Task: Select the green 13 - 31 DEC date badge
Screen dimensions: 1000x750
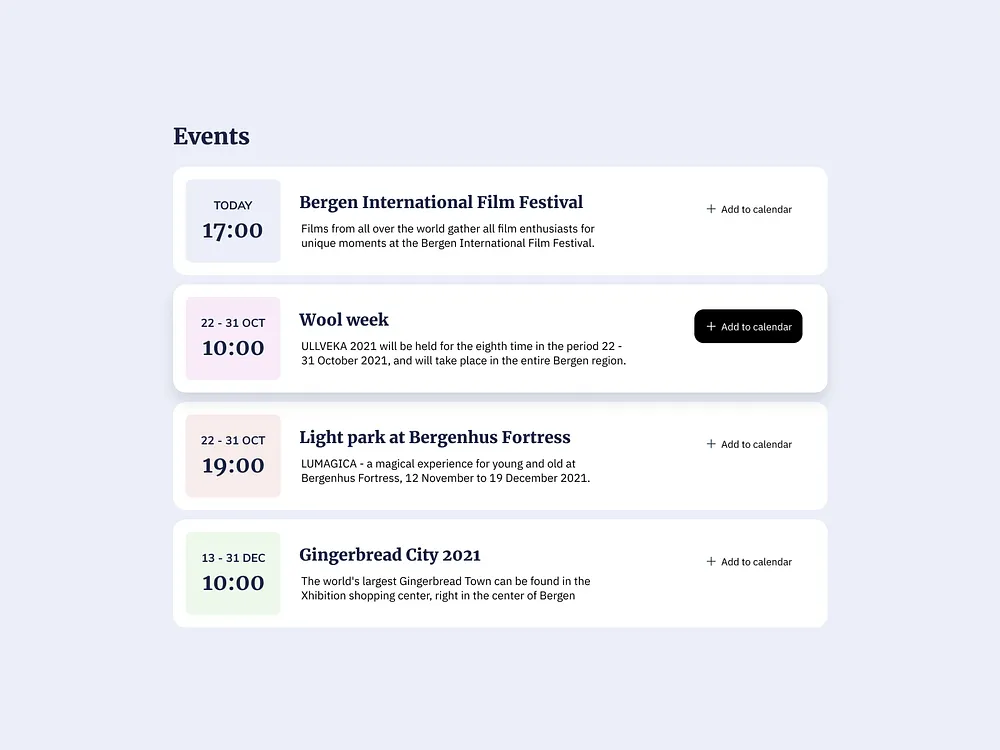Action: [233, 573]
